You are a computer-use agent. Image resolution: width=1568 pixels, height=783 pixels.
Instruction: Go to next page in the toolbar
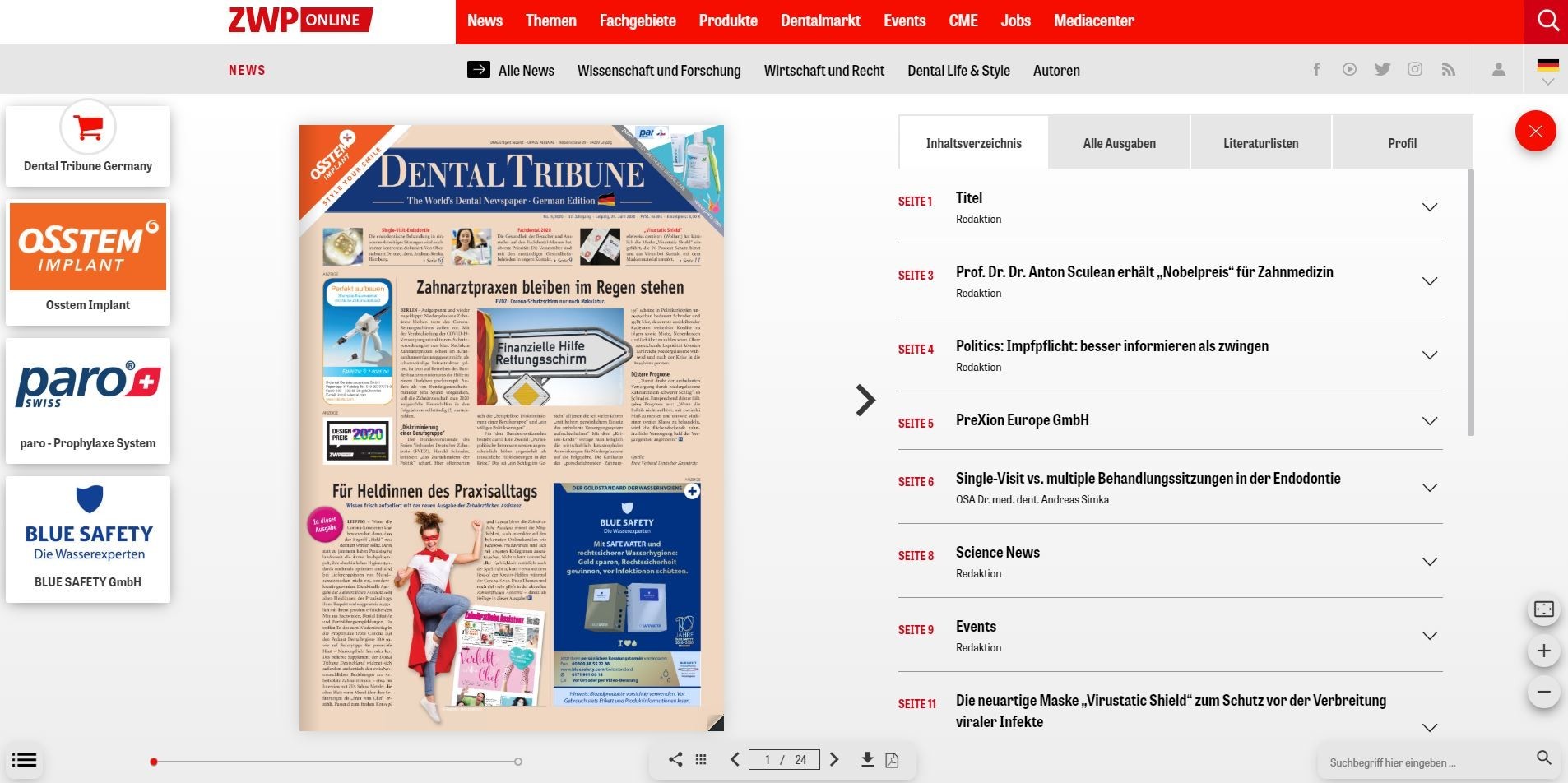pyautogui.click(x=834, y=759)
